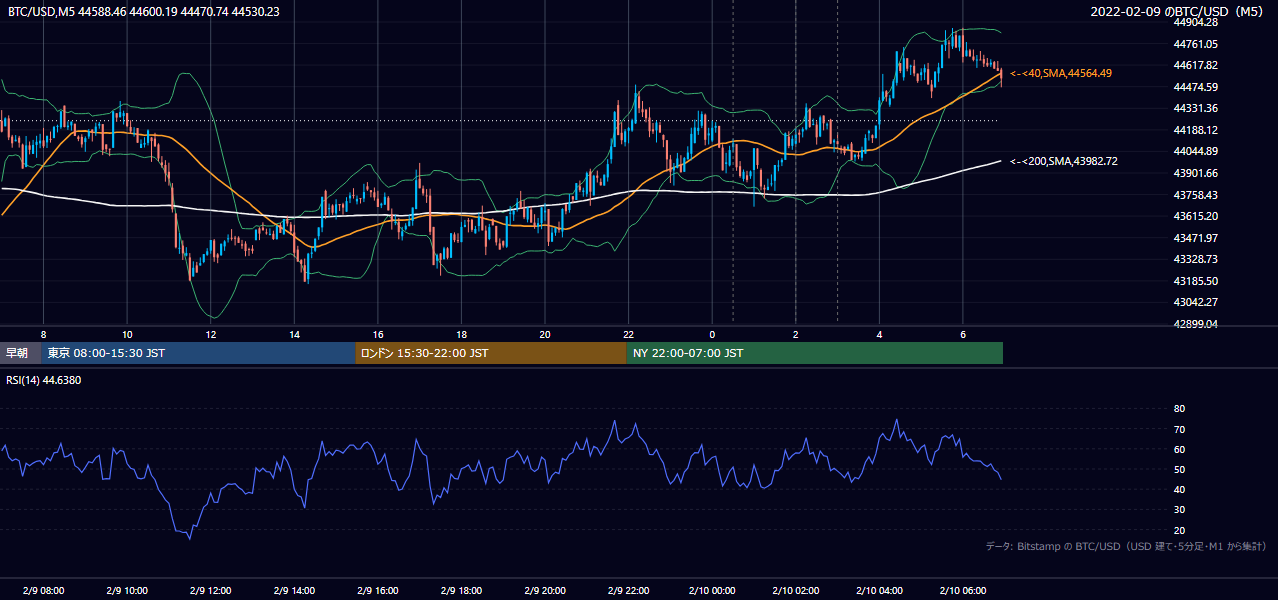
Task: Click the 44188.12 price axis label
Action: click(1195, 130)
